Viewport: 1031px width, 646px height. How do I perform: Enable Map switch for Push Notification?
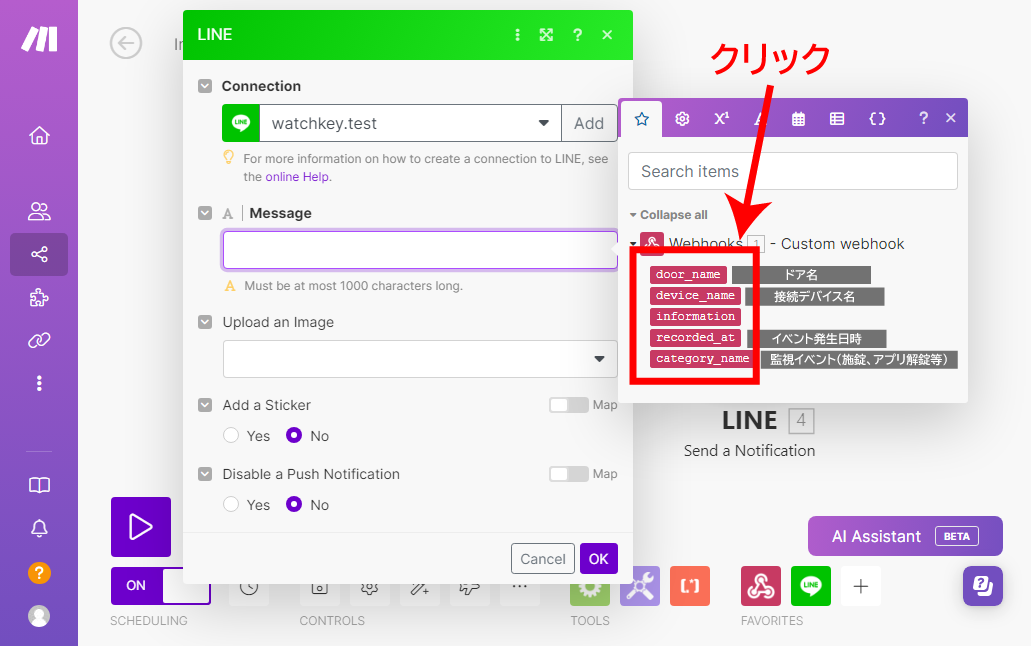tap(569, 474)
